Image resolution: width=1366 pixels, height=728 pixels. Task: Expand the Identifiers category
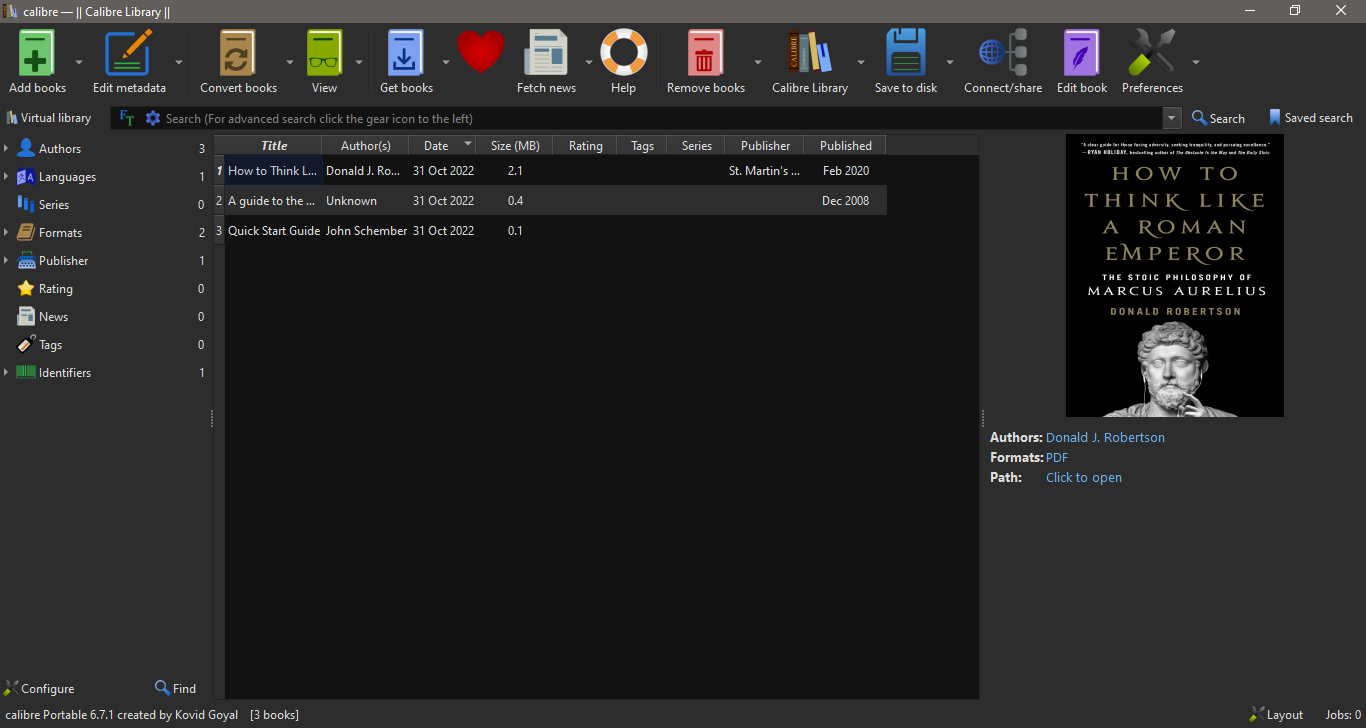[x=6, y=372]
